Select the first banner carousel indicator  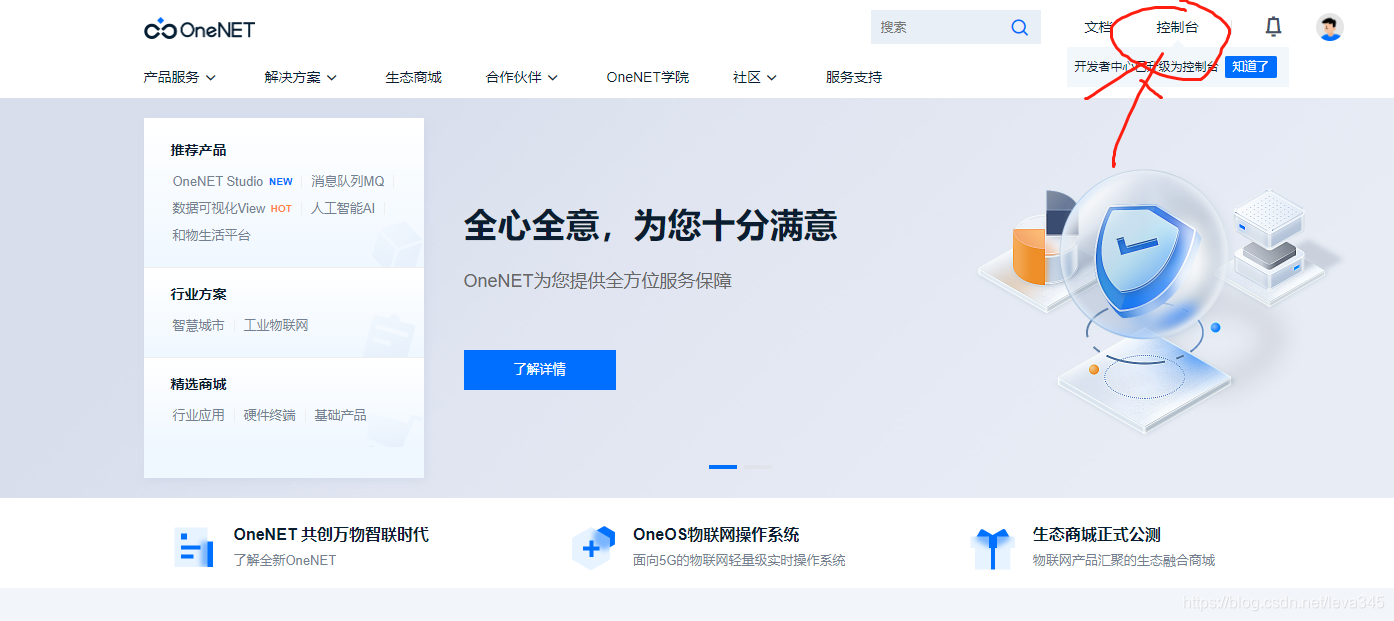click(x=723, y=467)
